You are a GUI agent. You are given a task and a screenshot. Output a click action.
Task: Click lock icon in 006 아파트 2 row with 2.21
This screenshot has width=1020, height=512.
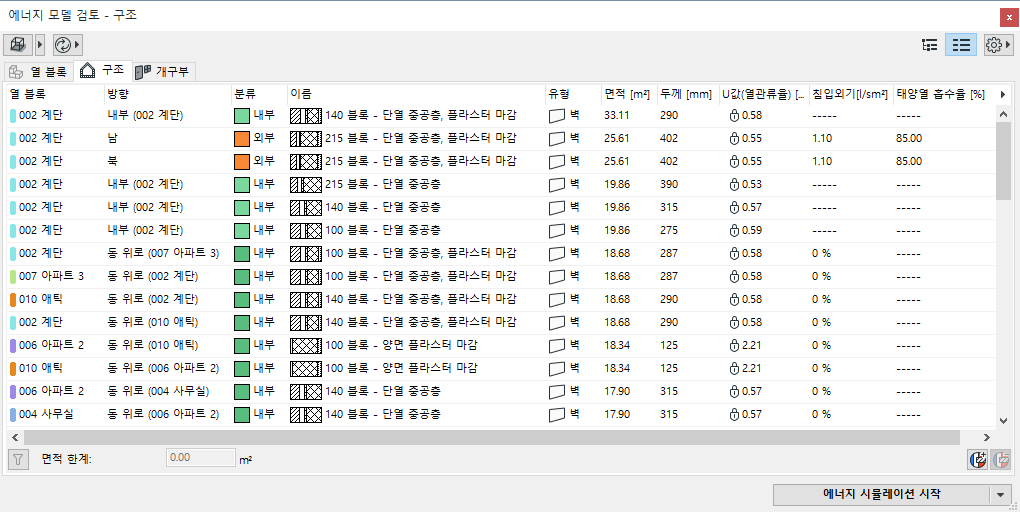point(734,345)
